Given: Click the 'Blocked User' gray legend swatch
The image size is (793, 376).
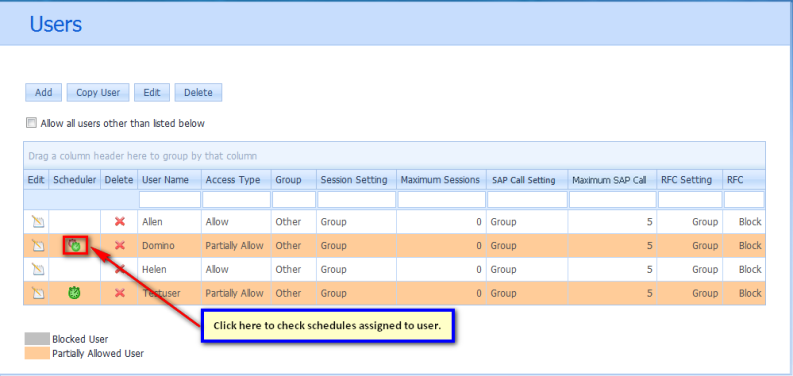Looking at the screenshot, I should (37, 339).
